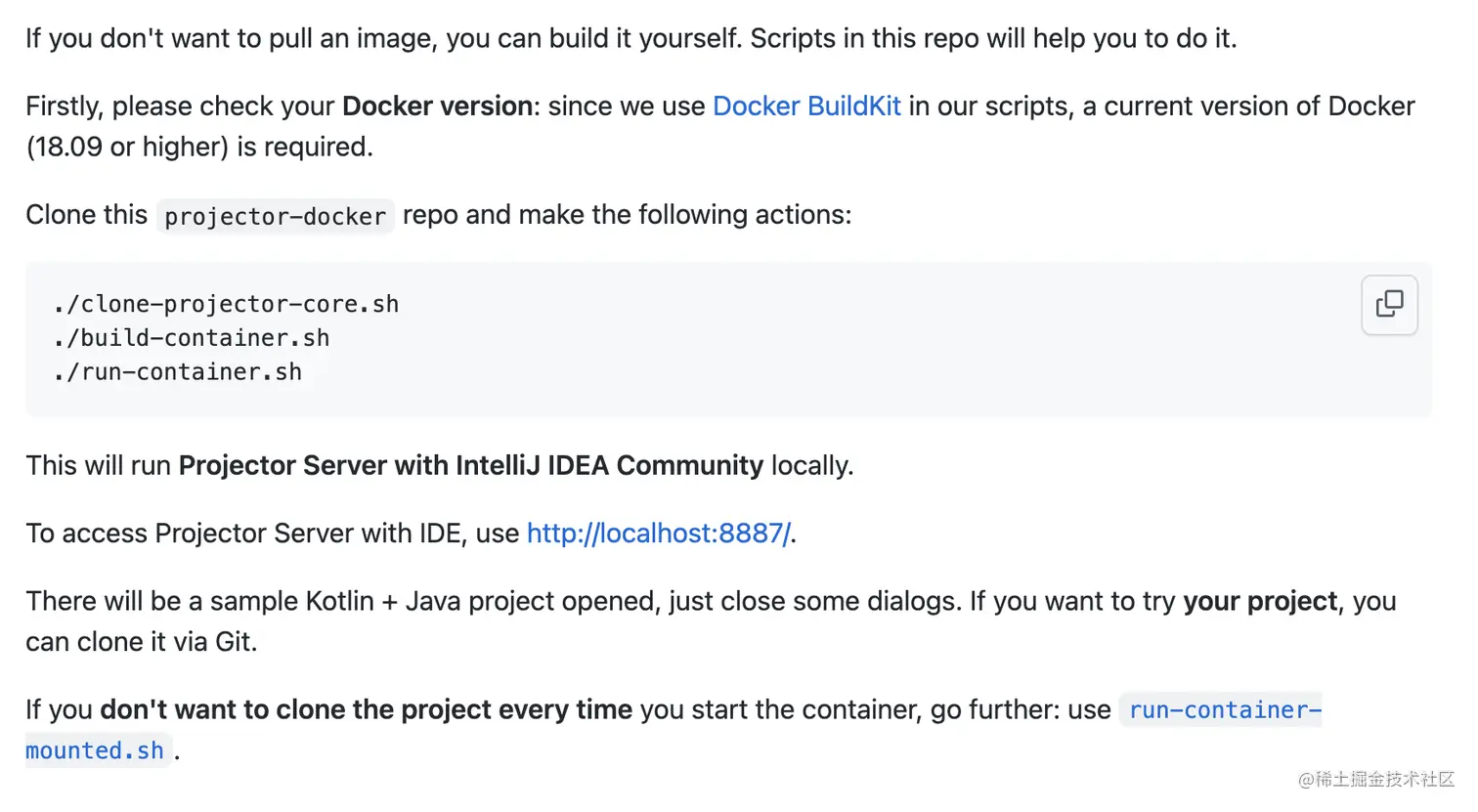Viewport: 1478px width, 812px height.
Task: Click the "repo and make the following actions" text
Action: pos(627,214)
